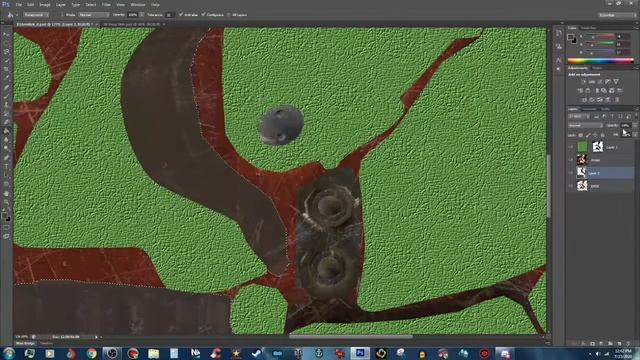The height and width of the screenshot is (360, 640).
Task: Add a Vibrance adjustment
Action: click(x=616, y=82)
